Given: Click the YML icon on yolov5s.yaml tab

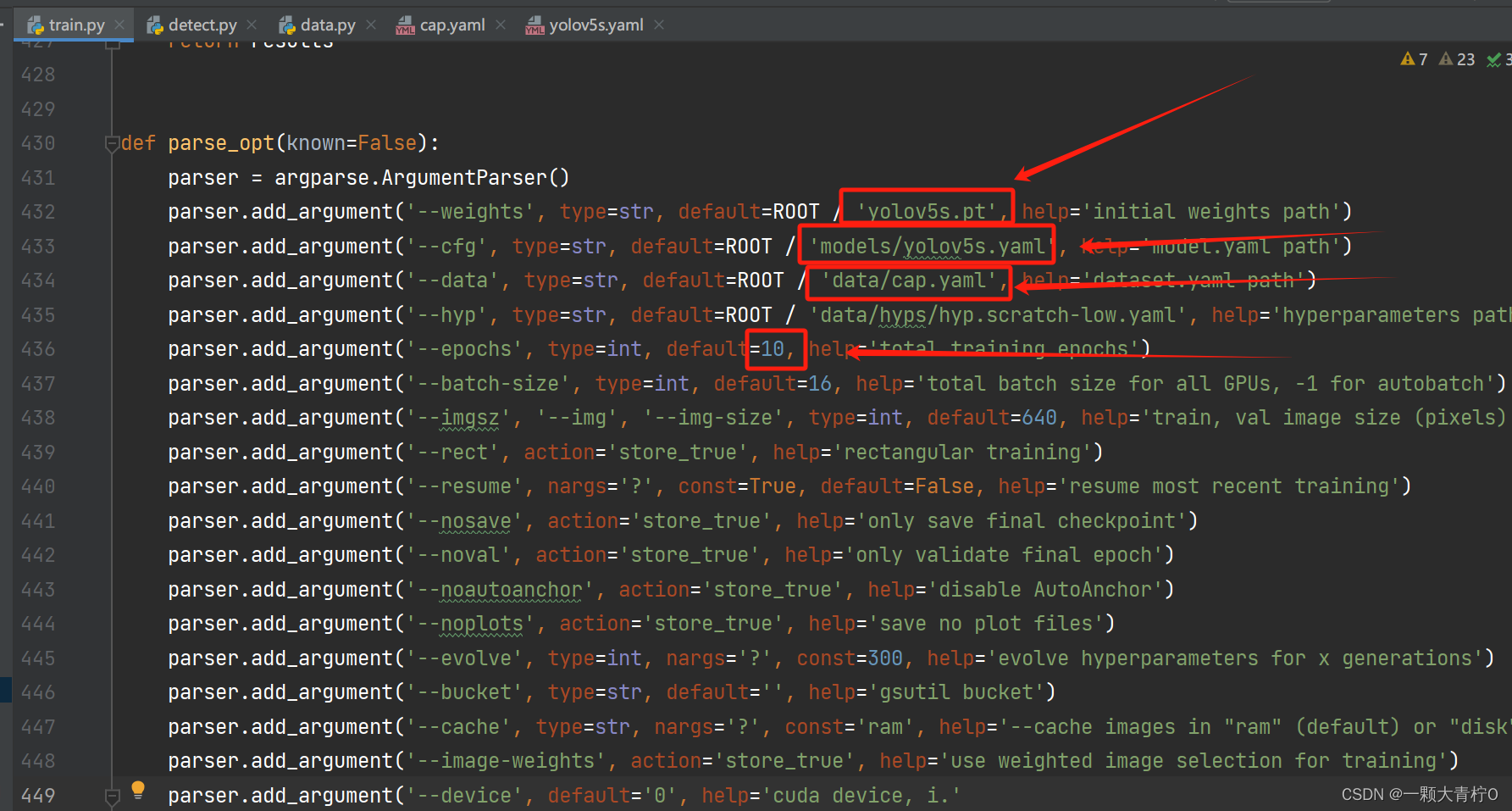Looking at the screenshot, I should [x=534, y=25].
